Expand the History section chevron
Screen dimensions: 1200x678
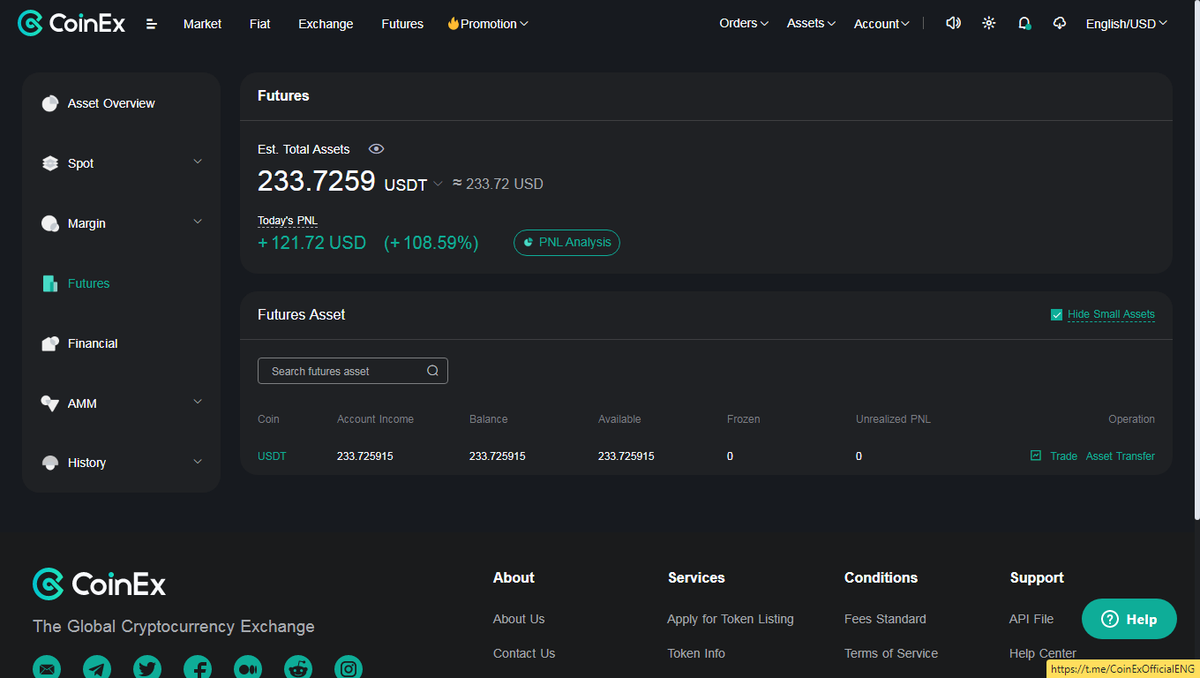(197, 461)
